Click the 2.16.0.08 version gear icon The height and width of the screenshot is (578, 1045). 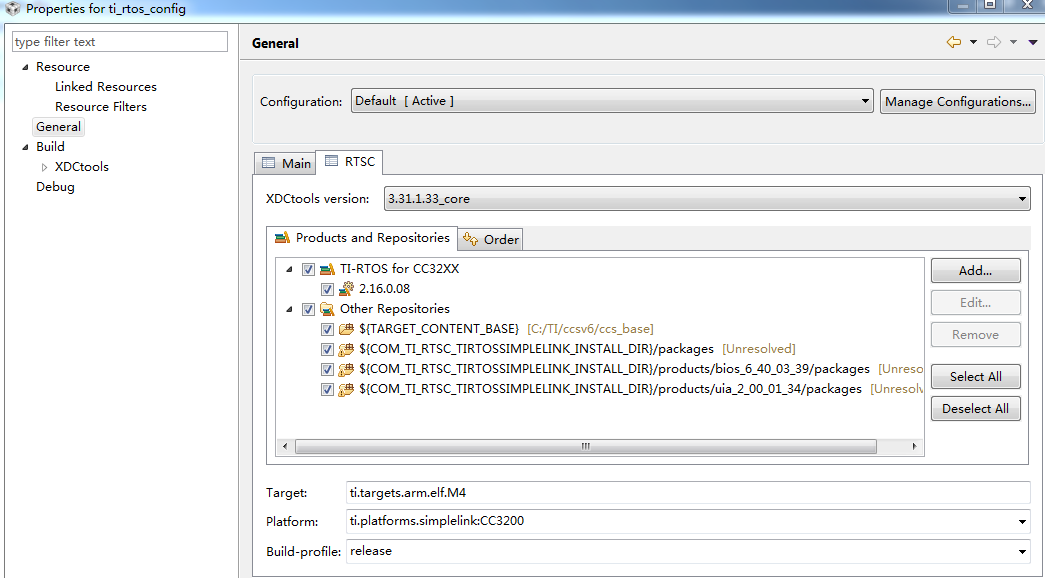point(346,289)
